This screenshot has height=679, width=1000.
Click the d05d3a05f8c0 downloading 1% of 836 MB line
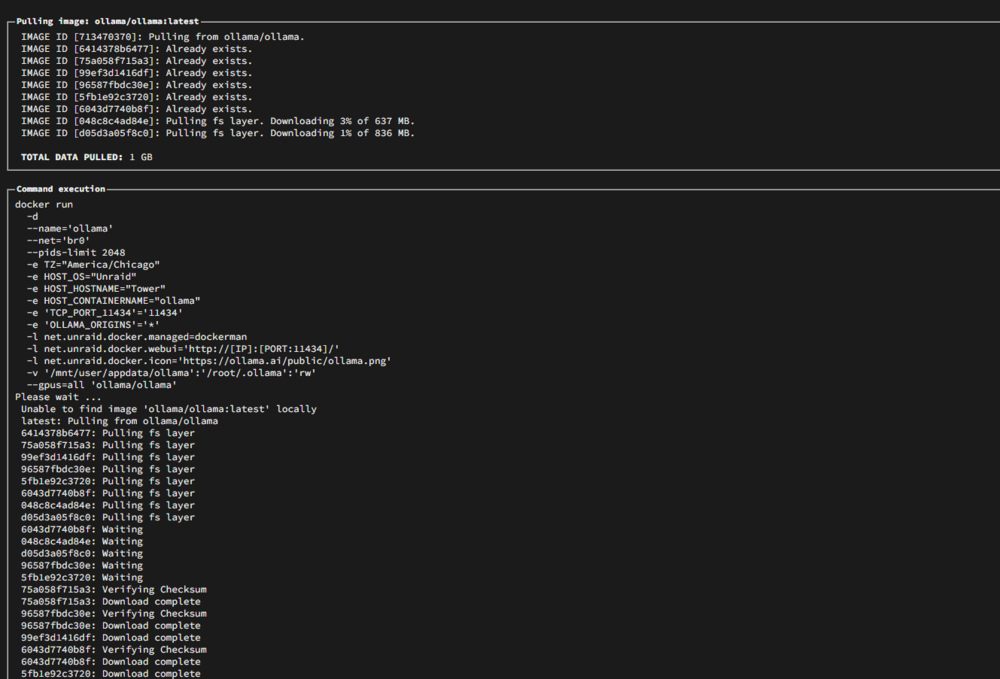[x=217, y=133]
